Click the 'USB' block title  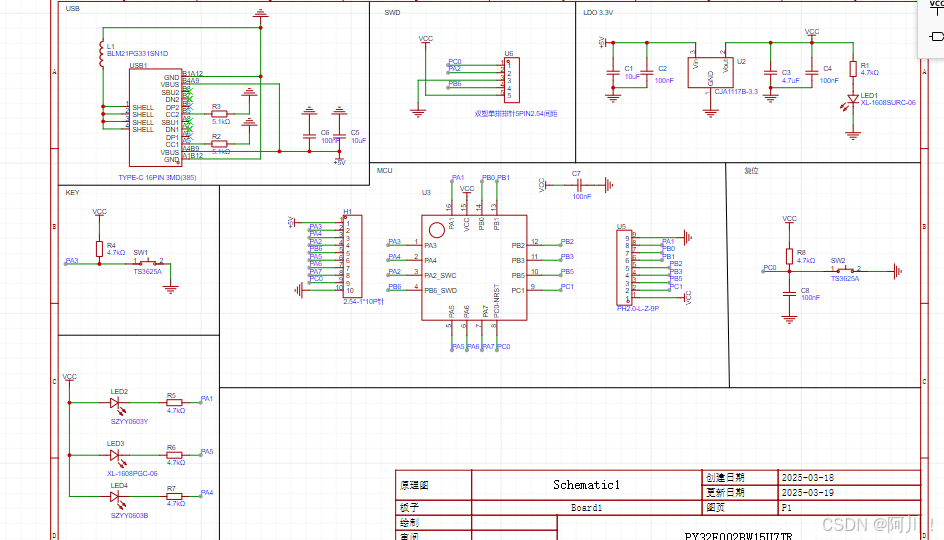click(x=72, y=8)
